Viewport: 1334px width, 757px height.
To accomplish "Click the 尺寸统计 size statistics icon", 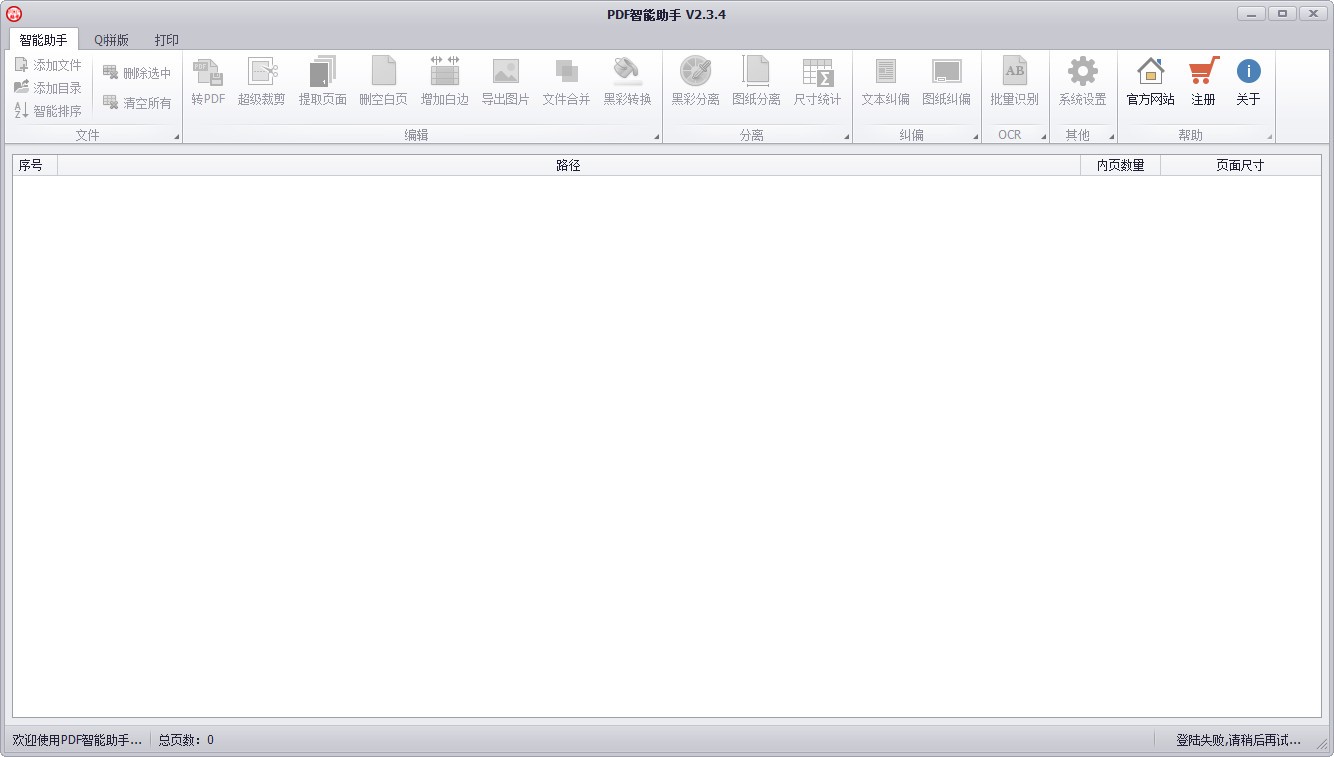I will [x=817, y=72].
